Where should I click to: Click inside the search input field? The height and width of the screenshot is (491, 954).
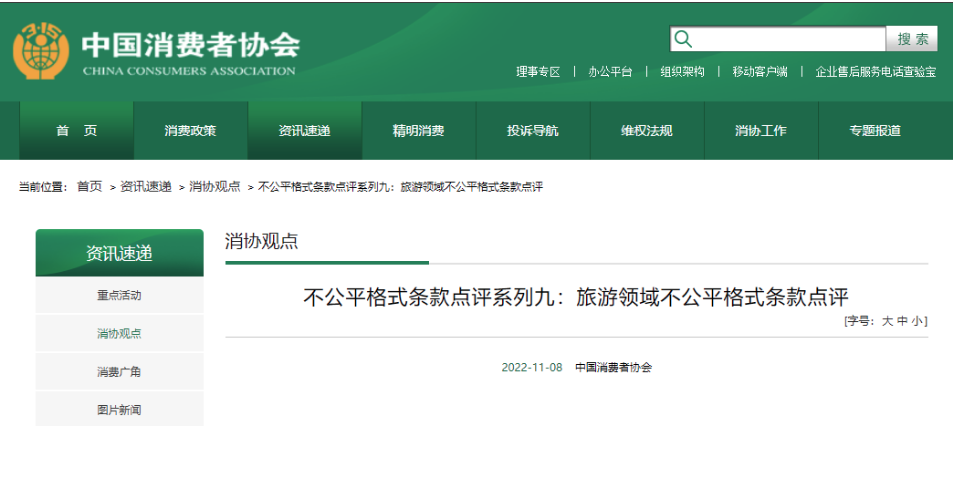(x=790, y=39)
